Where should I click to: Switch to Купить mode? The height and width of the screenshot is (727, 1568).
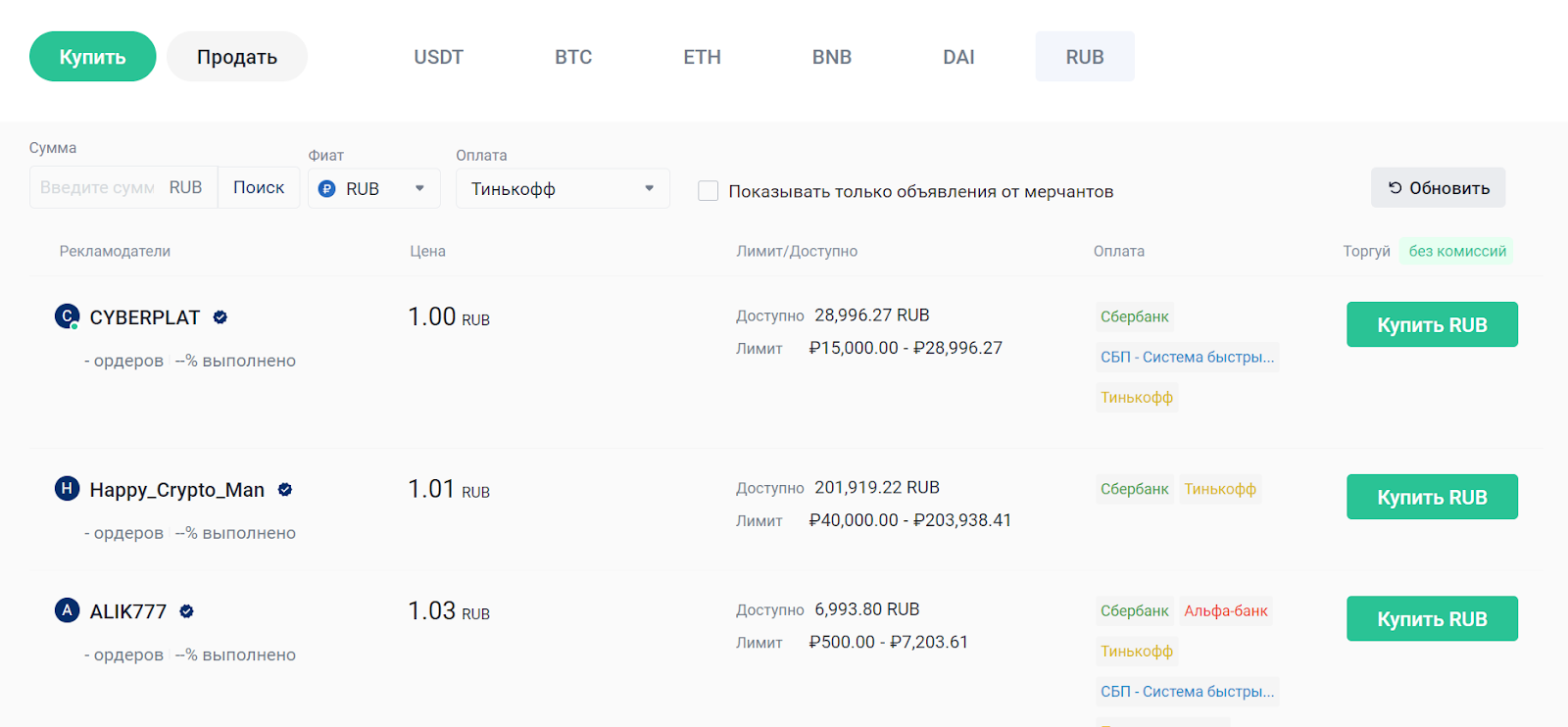pos(92,57)
